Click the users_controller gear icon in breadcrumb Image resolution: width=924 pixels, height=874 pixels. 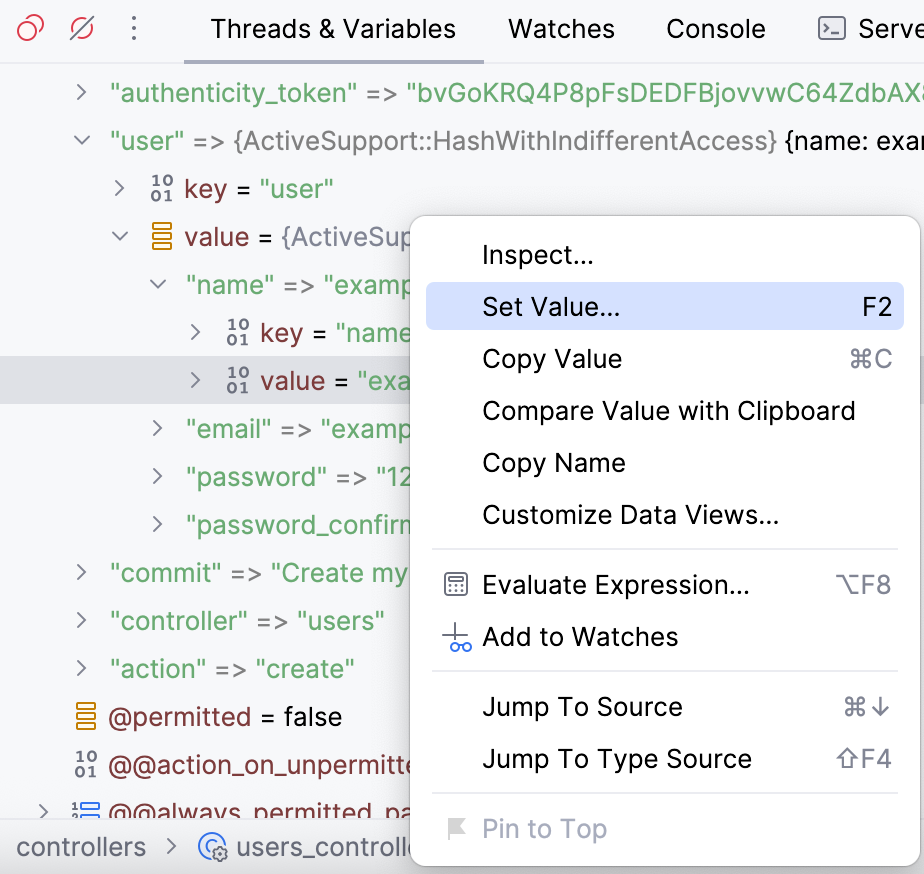(211, 847)
